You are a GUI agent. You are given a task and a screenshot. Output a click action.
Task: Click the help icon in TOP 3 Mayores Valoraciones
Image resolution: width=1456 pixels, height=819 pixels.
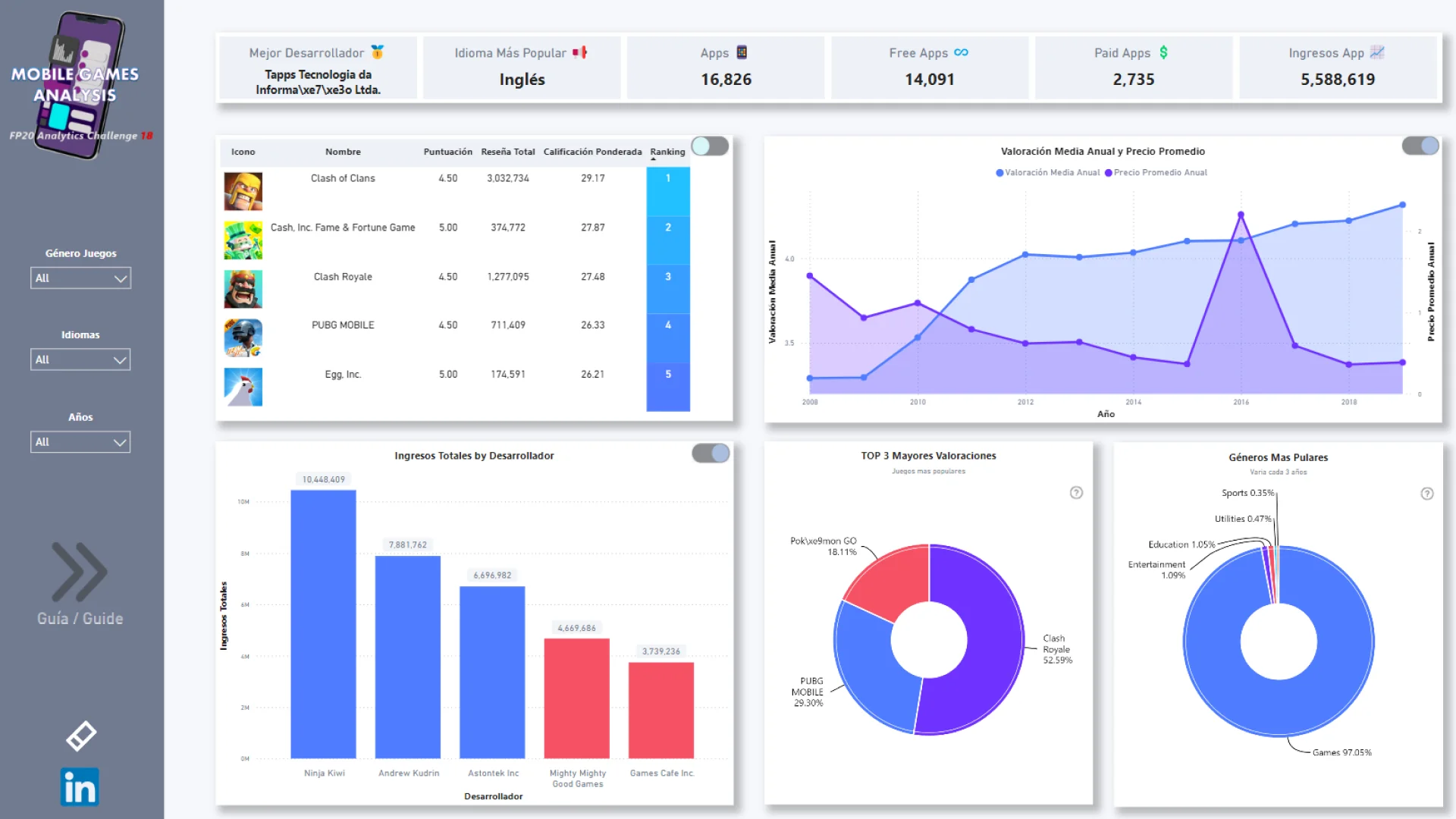[x=1076, y=493]
